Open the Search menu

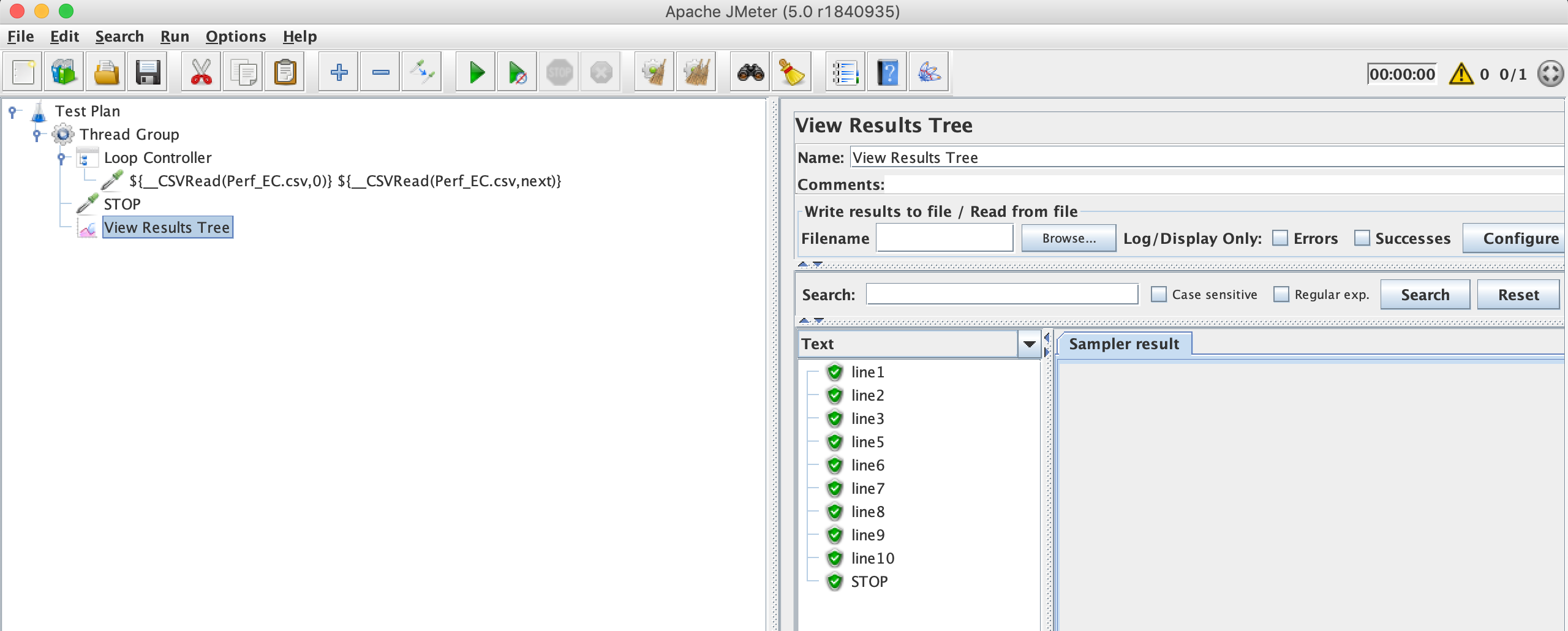pos(119,37)
